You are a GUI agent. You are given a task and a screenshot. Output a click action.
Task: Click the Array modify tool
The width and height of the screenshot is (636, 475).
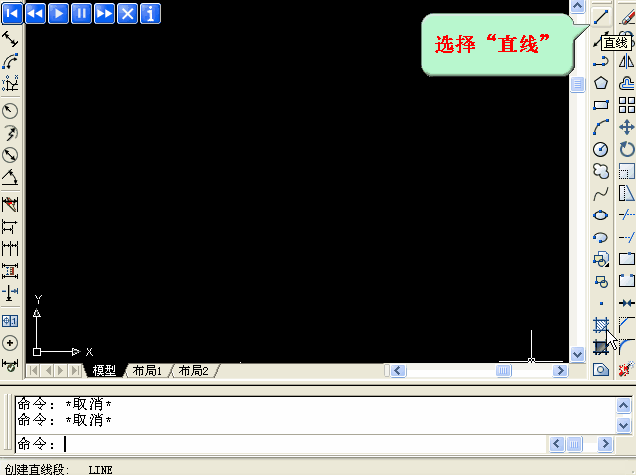[627, 105]
